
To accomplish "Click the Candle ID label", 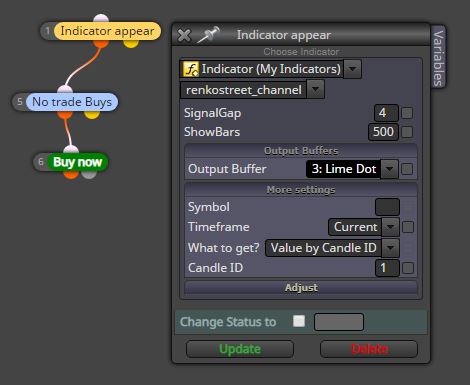I will pos(215,268).
